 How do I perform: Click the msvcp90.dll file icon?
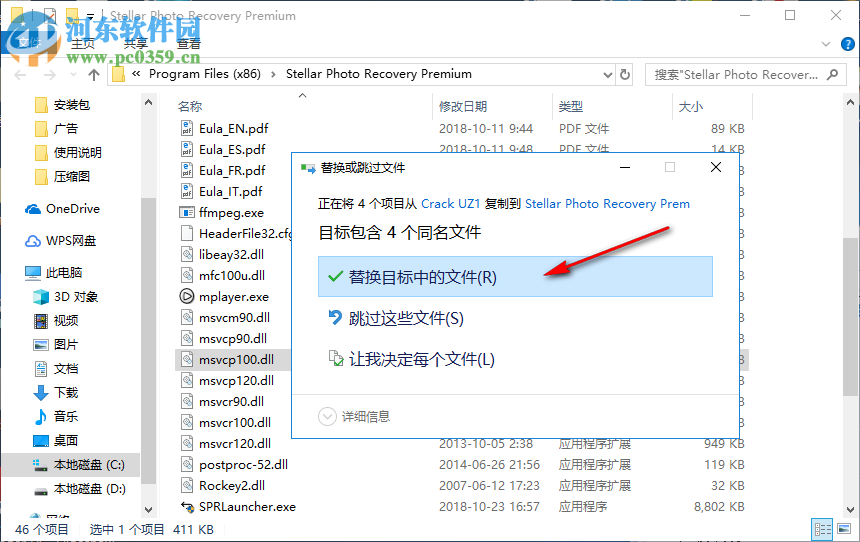[187, 338]
